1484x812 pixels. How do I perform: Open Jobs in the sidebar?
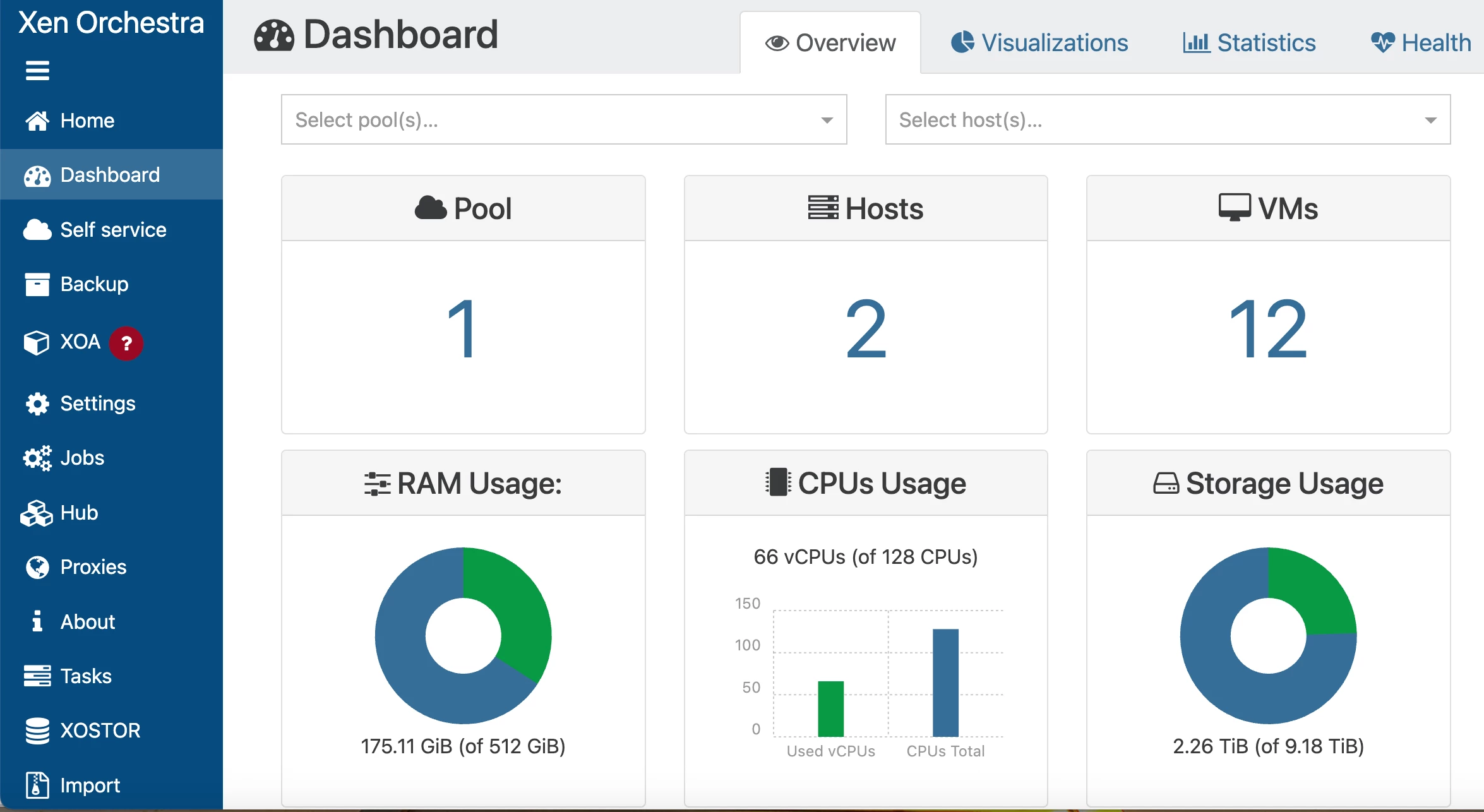click(111, 458)
